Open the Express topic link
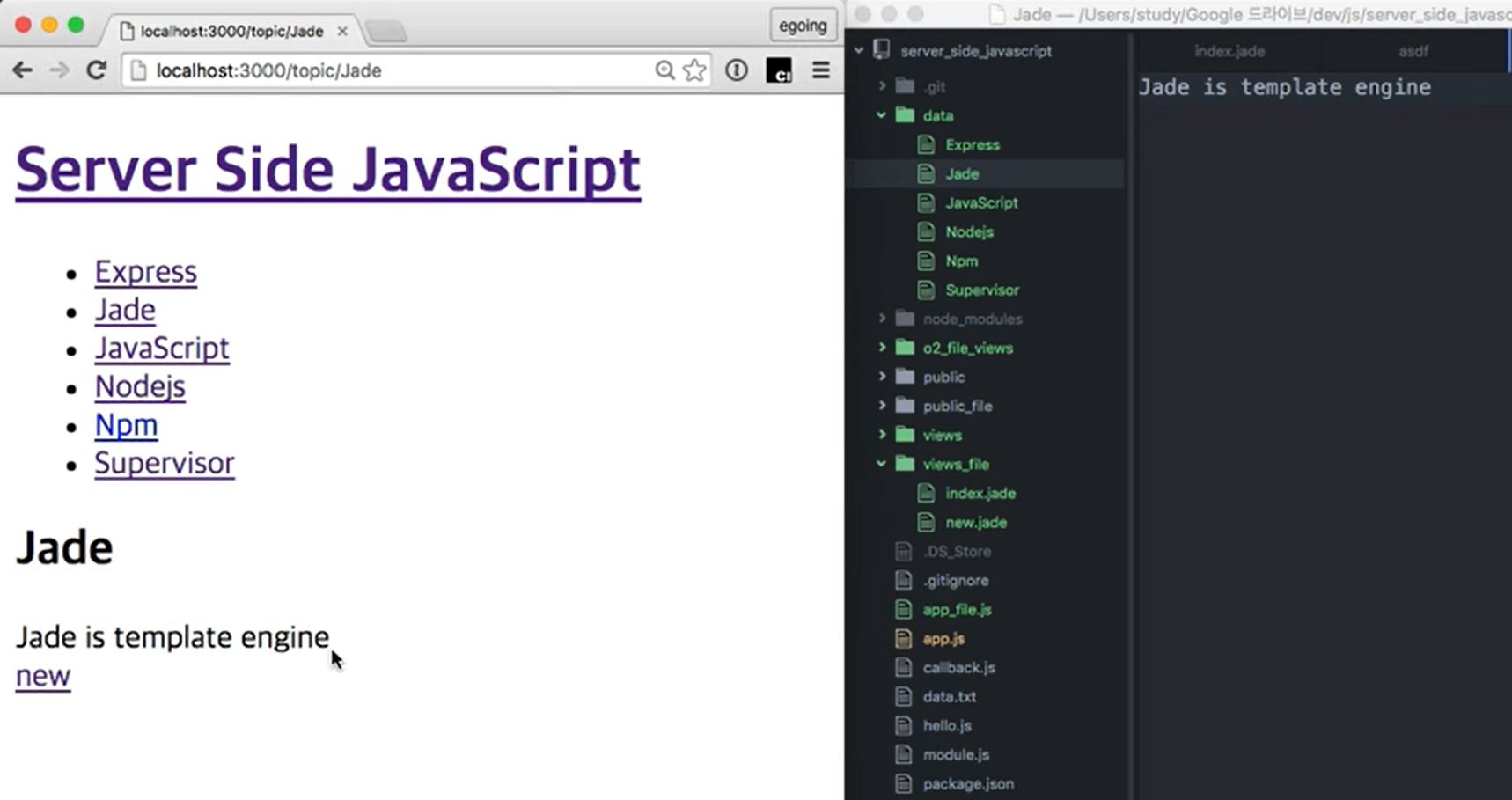The width and height of the screenshot is (1512, 800). [x=146, y=272]
